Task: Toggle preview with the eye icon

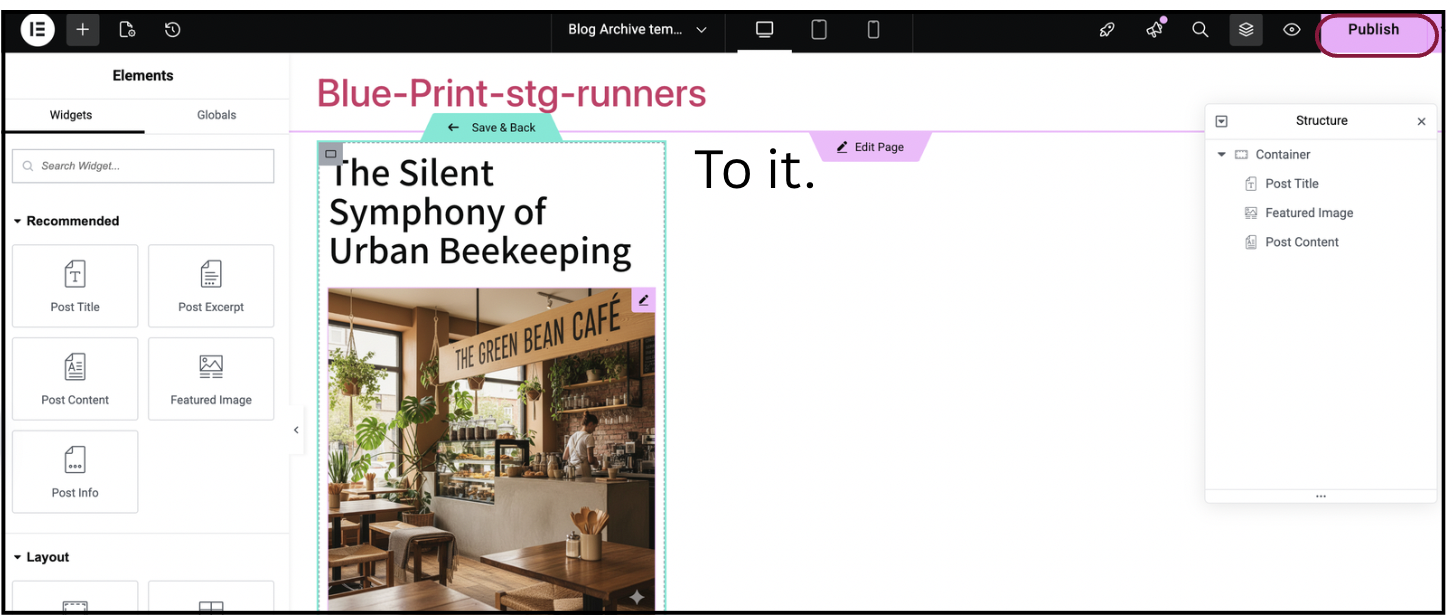Action: click(x=1292, y=30)
